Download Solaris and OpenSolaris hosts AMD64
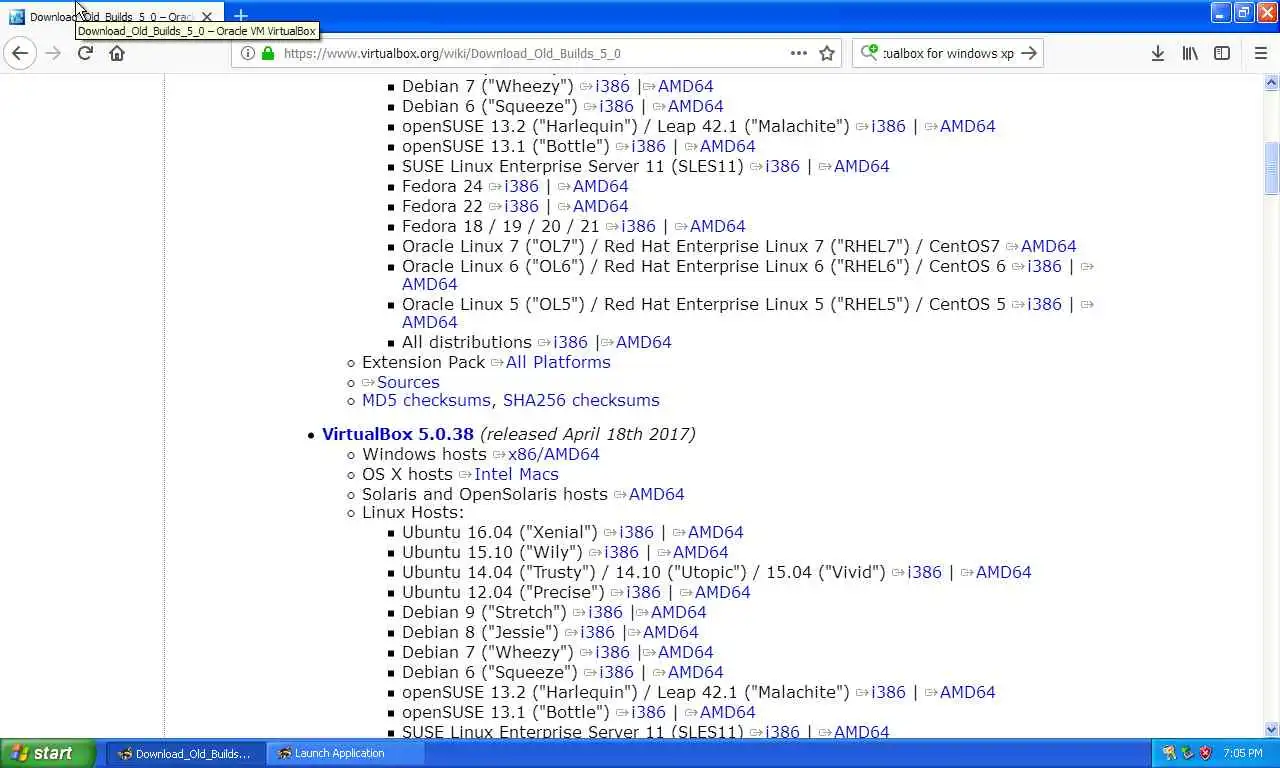 click(656, 494)
